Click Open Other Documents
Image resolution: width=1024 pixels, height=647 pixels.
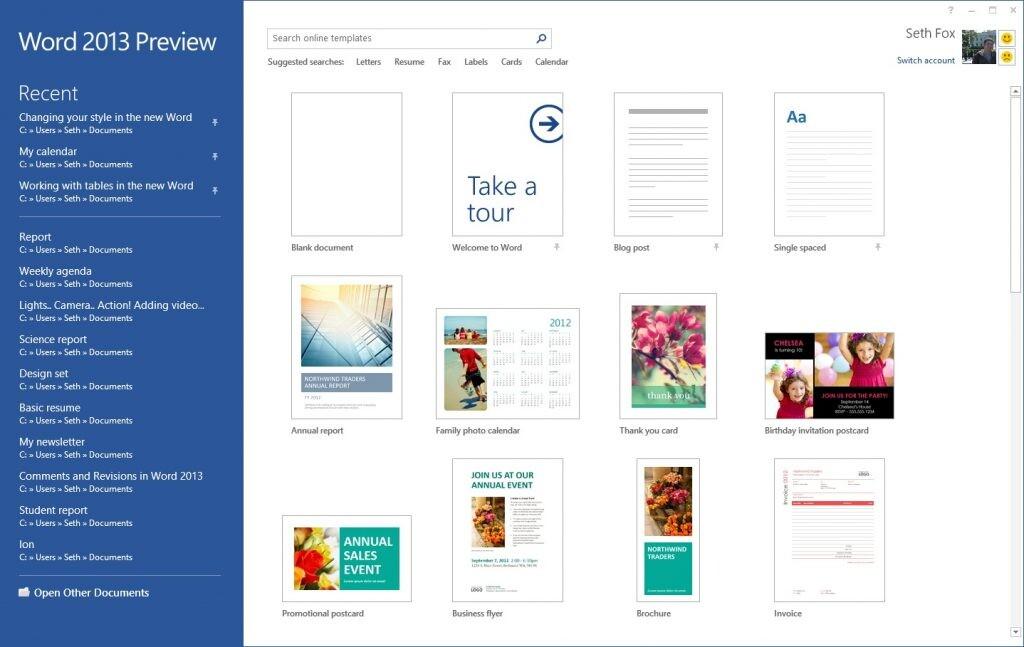[91, 592]
